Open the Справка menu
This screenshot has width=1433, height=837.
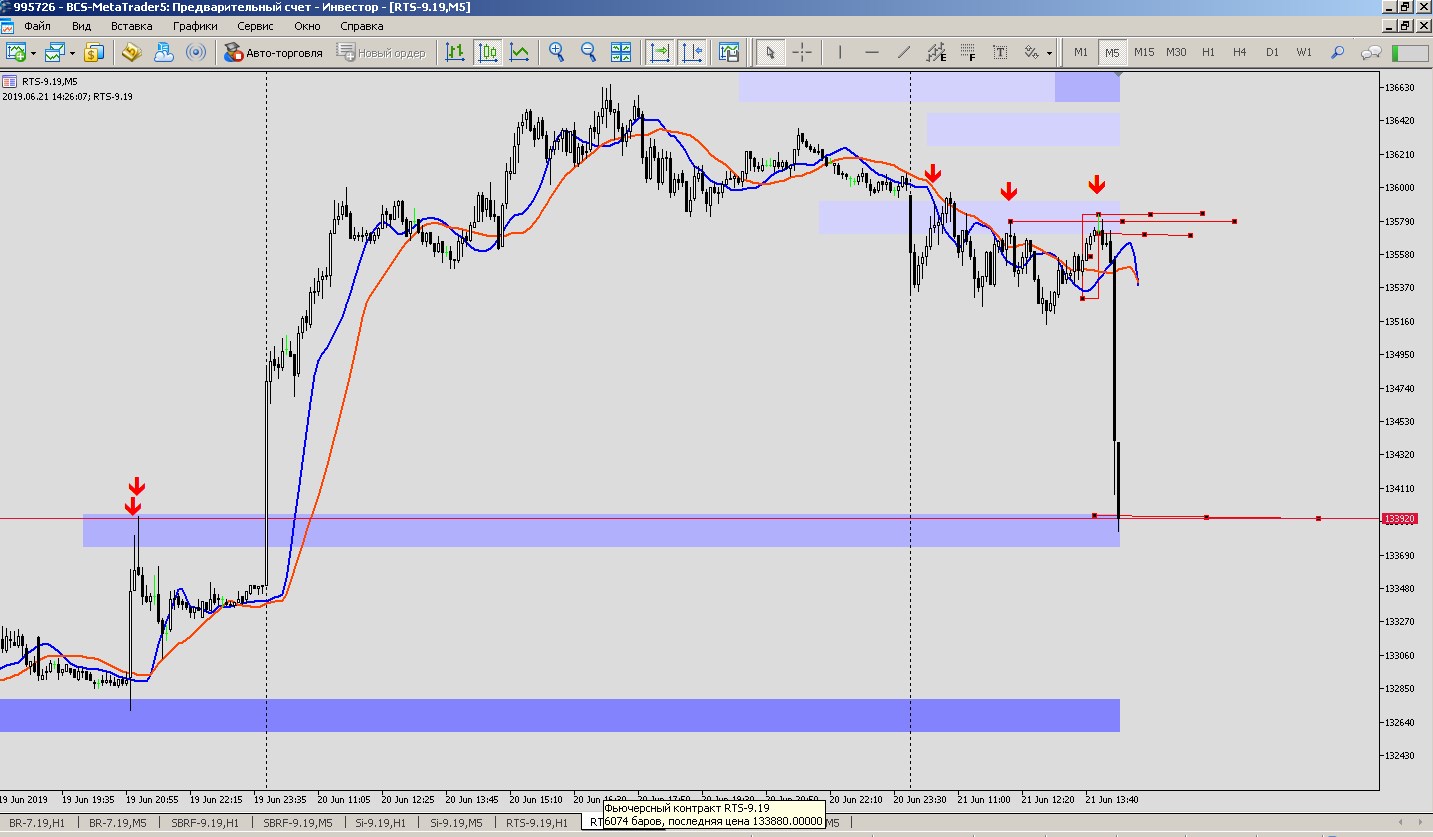(x=361, y=26)
